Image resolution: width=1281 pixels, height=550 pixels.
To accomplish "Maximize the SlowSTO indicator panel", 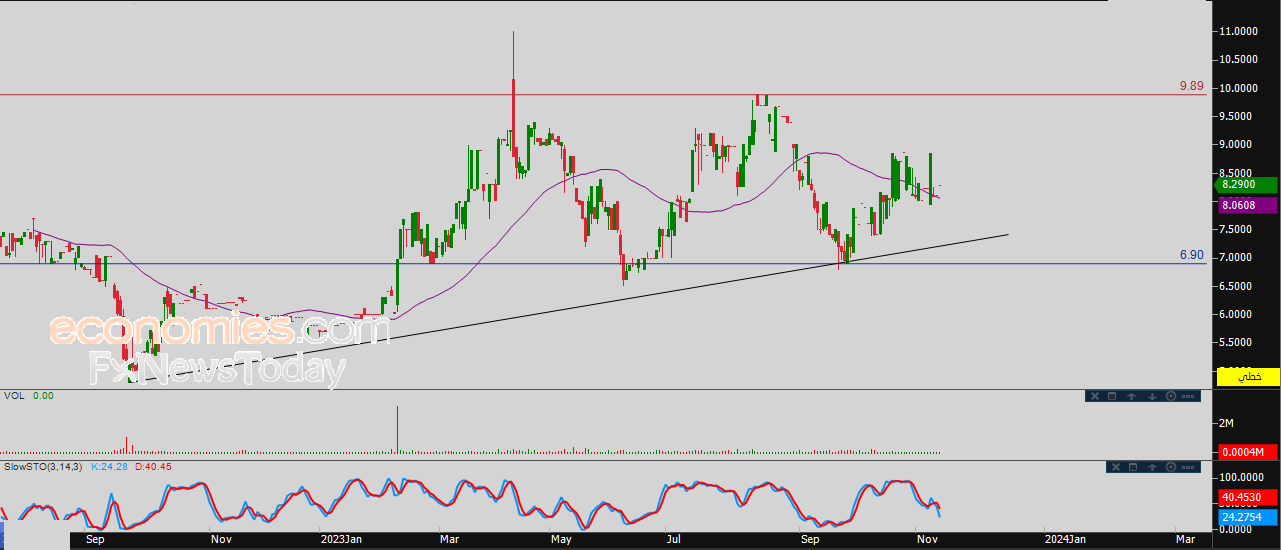I will [x=1132, y=467].
